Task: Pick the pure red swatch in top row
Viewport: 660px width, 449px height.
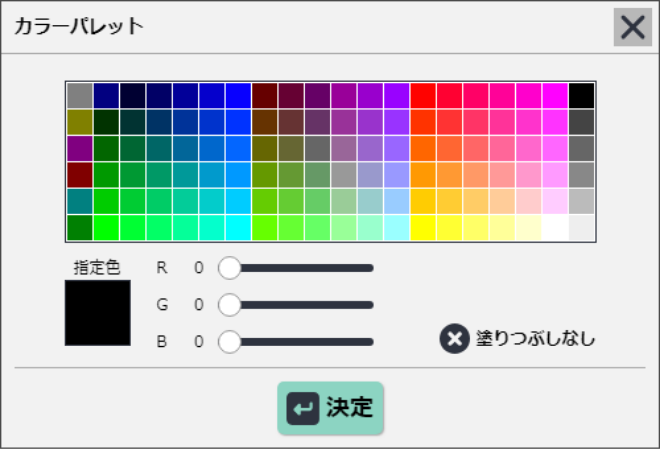Action: tap(423, 96)
